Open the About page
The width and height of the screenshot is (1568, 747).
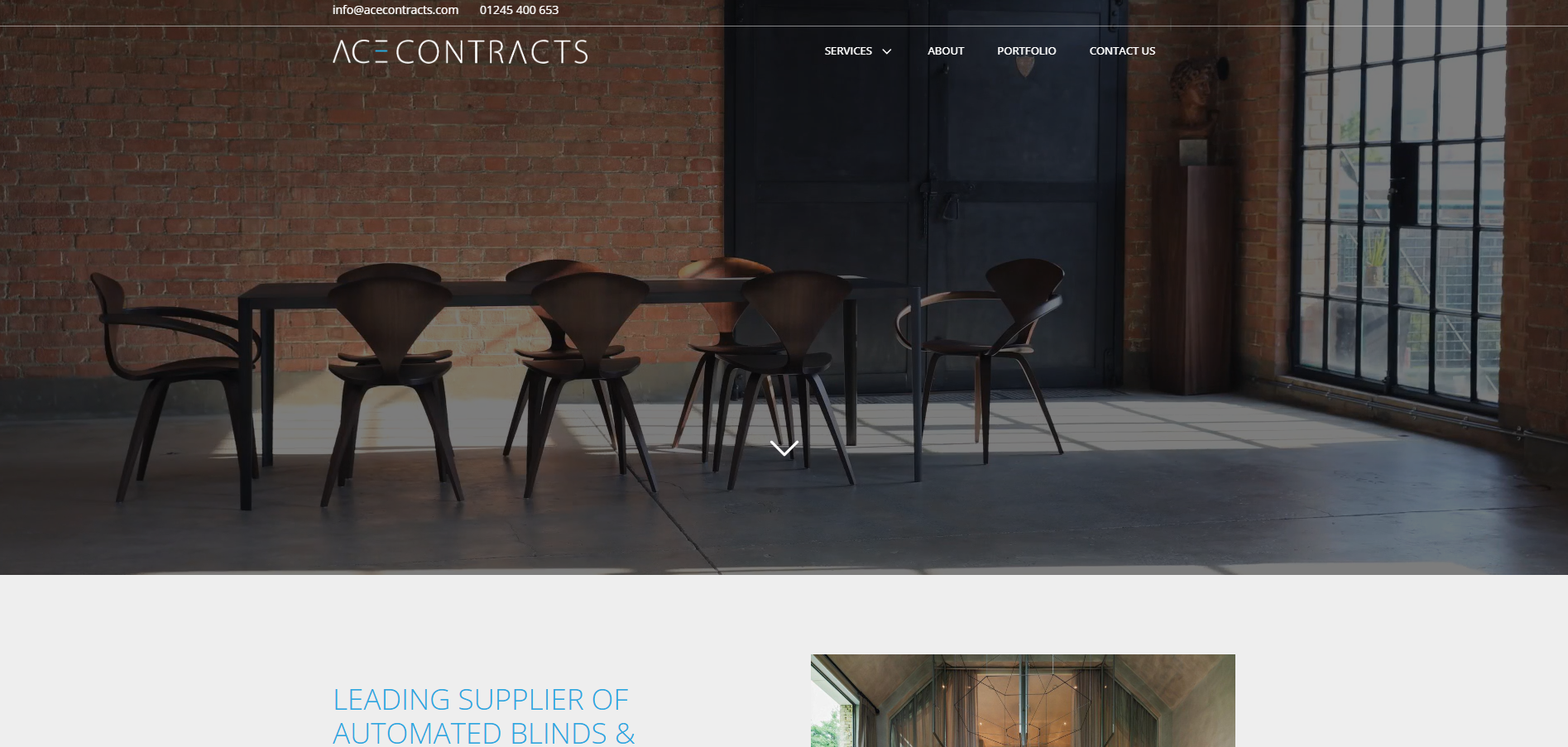click(946, 50)
